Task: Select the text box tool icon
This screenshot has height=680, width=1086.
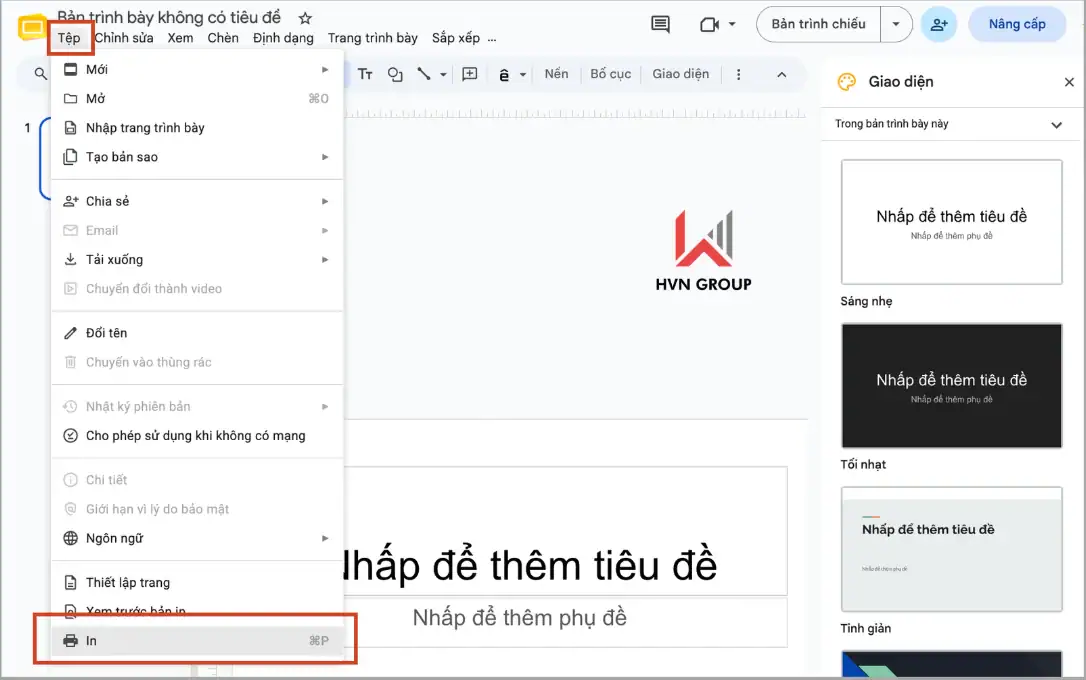Action: click(365, 74)
